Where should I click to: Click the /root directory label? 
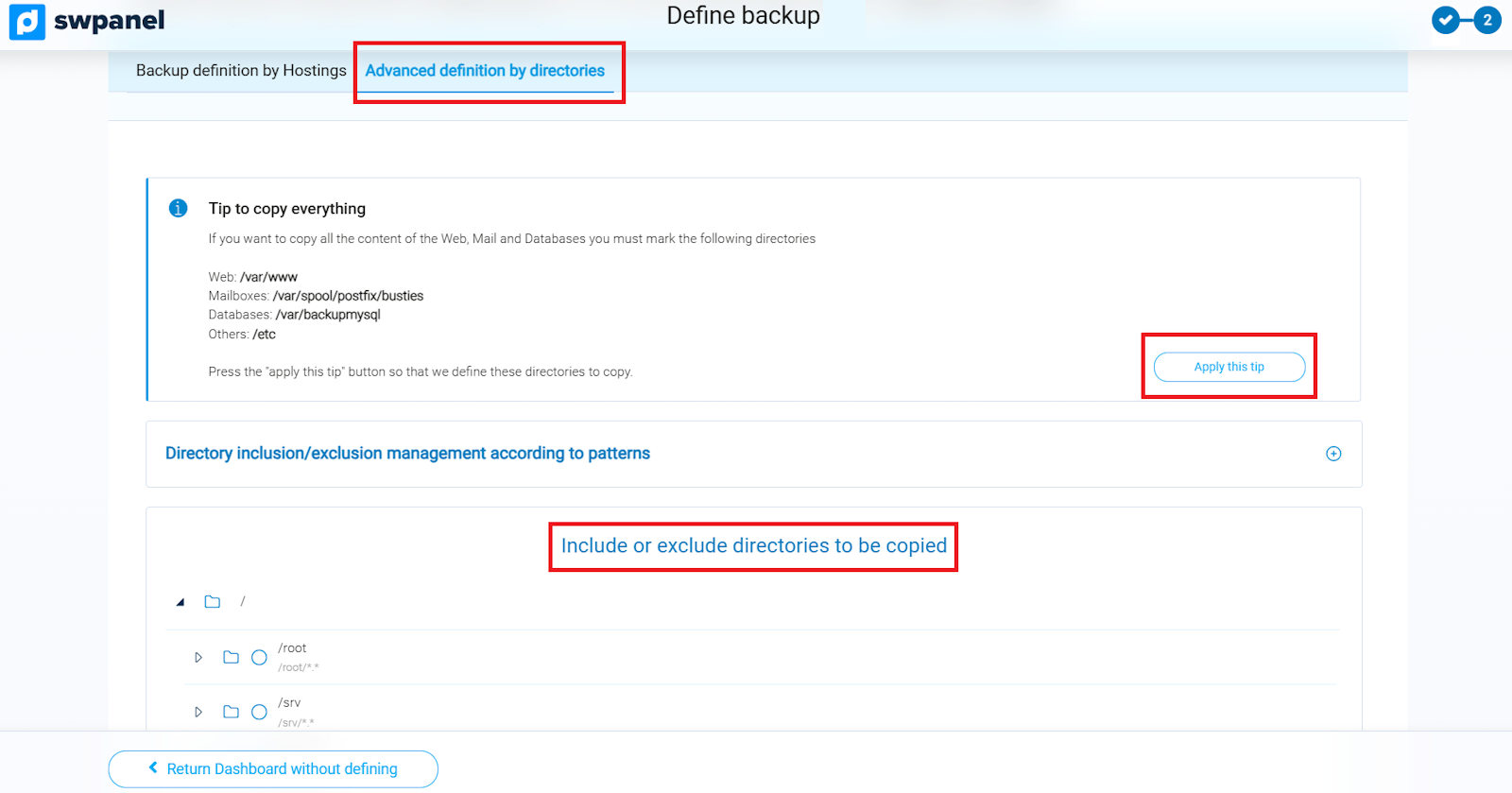point(292,648)
